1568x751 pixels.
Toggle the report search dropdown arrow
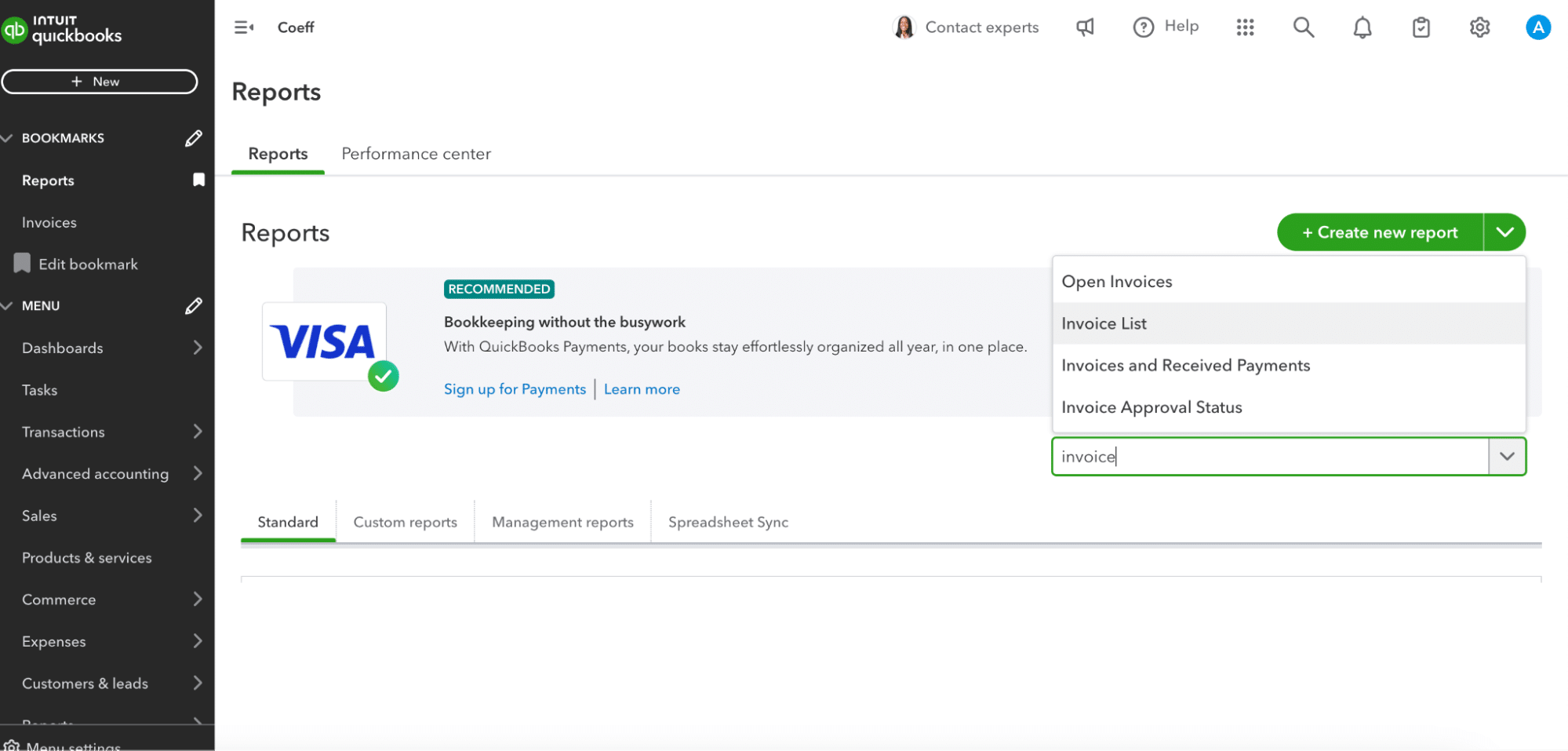[1507, 457]
